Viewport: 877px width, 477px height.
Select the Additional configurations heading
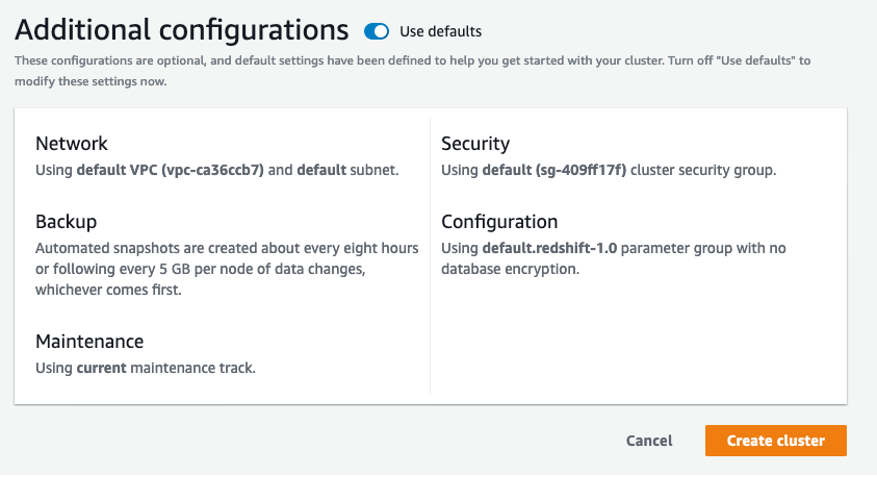(181, 30)
